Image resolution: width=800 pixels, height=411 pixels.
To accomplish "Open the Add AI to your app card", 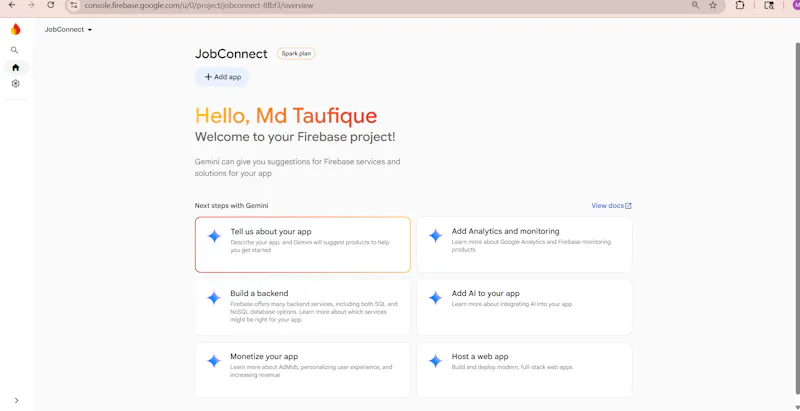I will point(524,307).
